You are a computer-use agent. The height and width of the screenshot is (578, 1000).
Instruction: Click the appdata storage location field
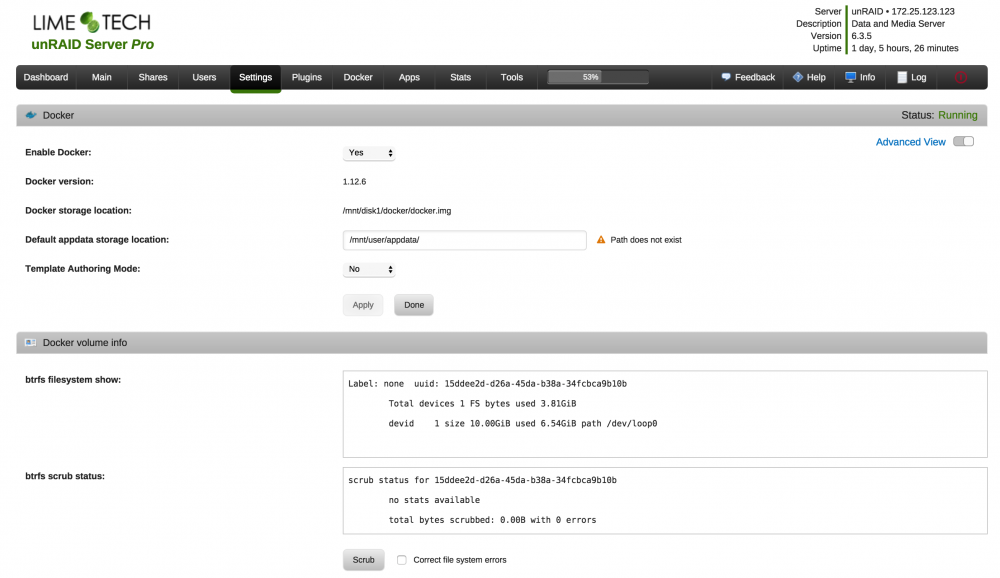click(x=464, y=240)
